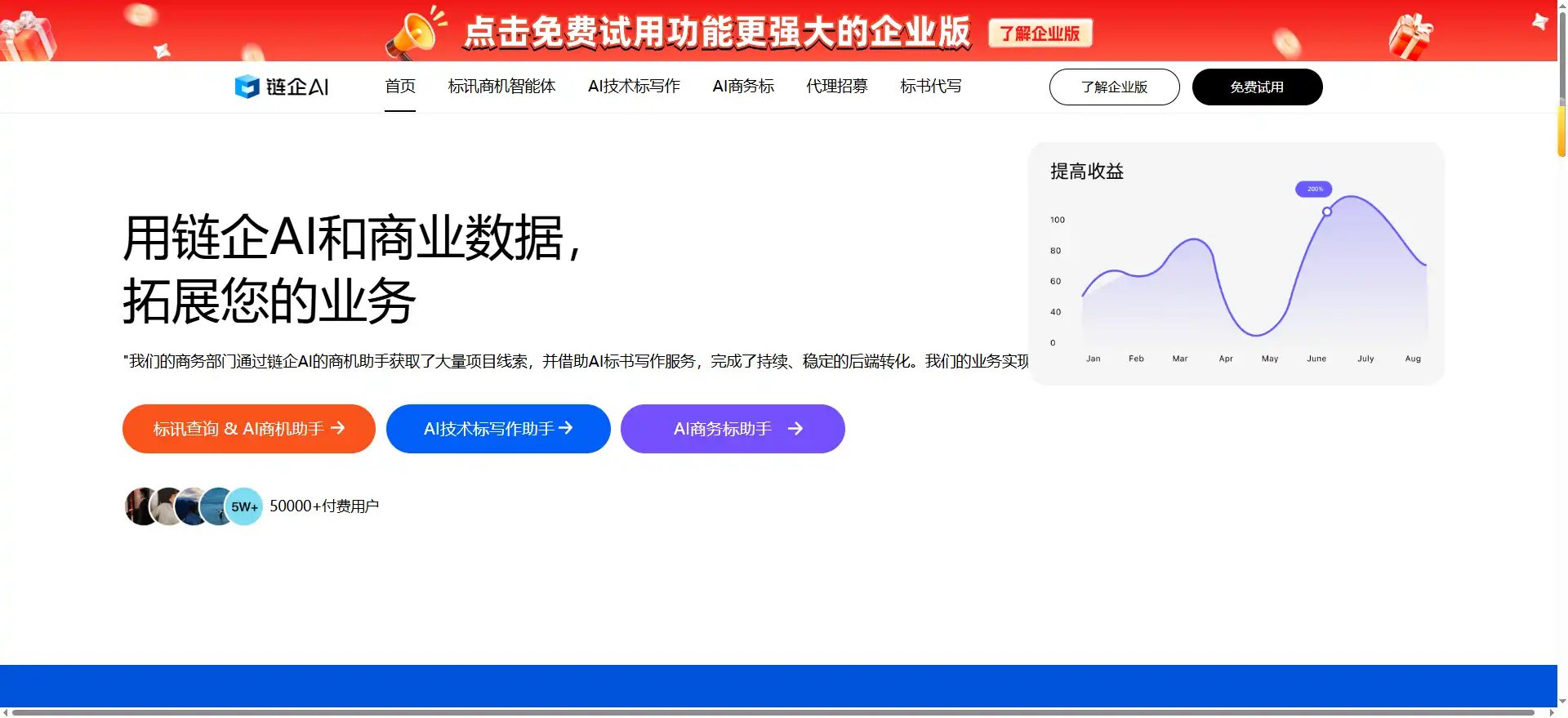Screen dimensions: 1568x718
Task: Click the 200% chart tooltip badge
Action: [1314, 189]
